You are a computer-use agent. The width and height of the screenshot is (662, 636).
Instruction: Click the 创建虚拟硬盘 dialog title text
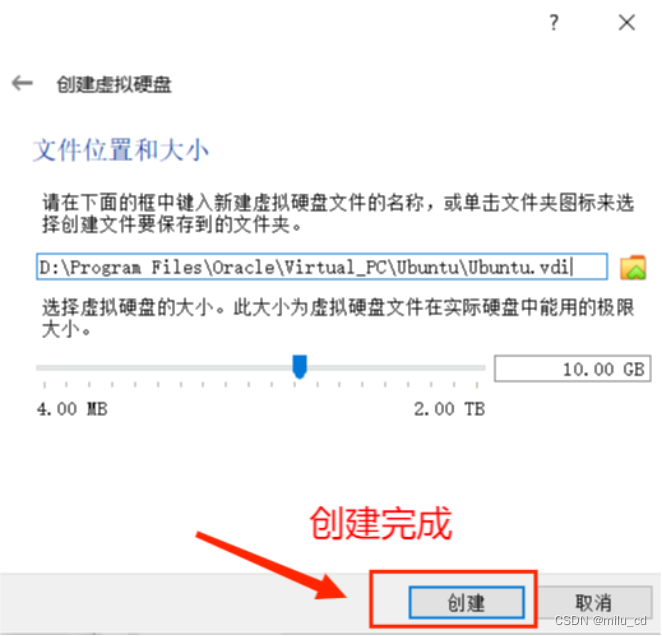coord(114,84)
